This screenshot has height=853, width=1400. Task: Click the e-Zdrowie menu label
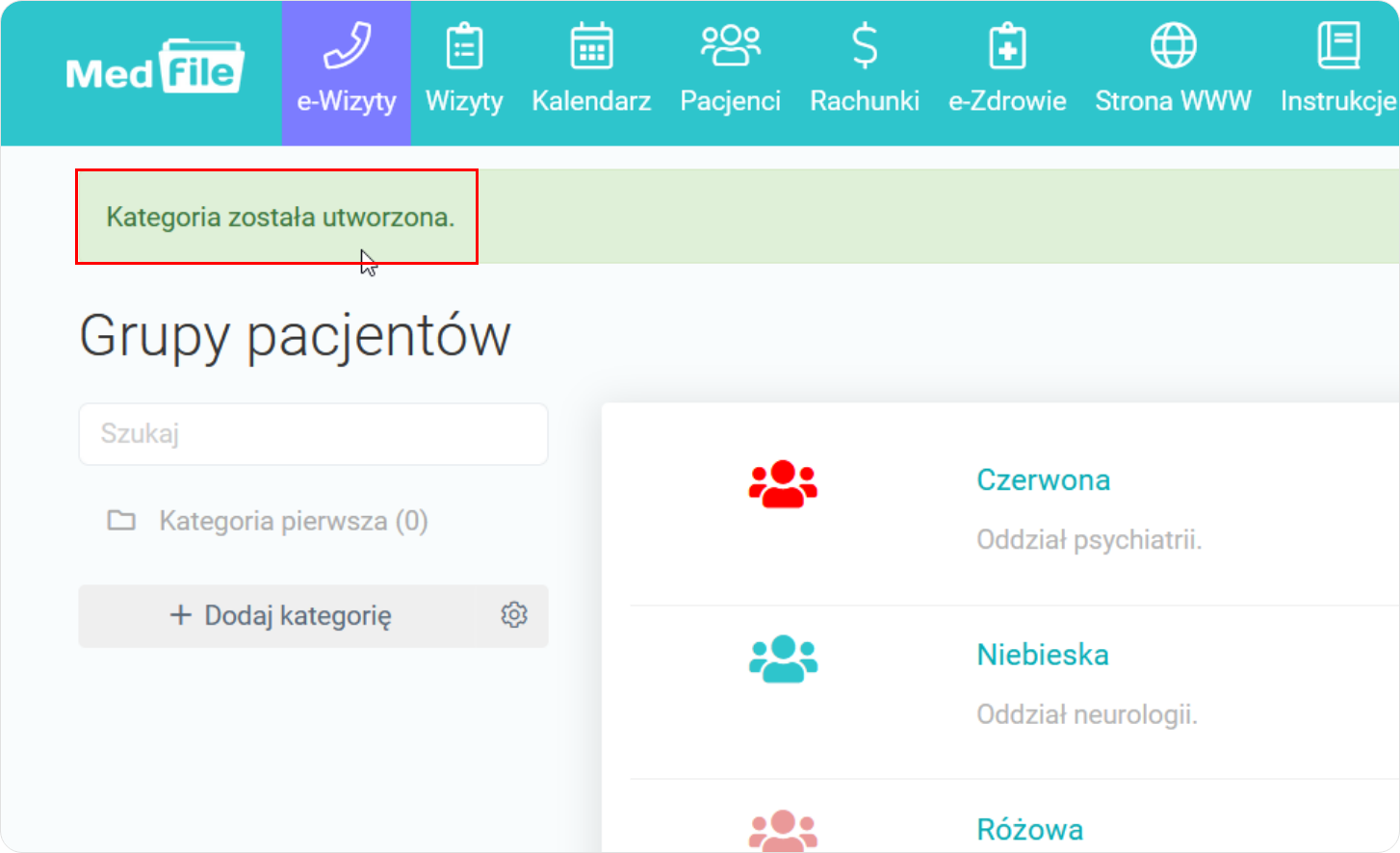tap(1007, 101)
